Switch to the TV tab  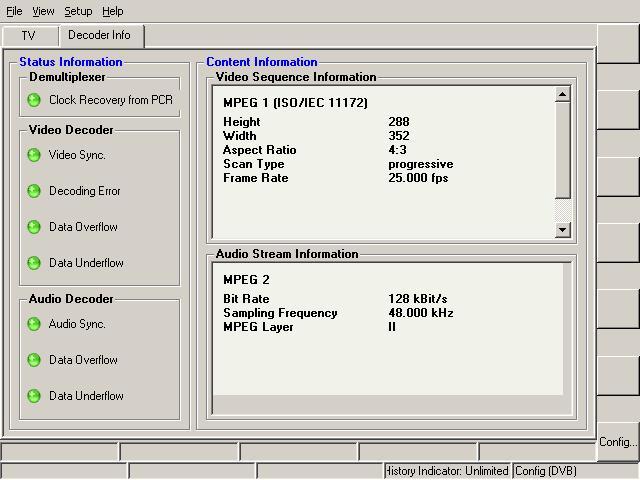point(28,36)
